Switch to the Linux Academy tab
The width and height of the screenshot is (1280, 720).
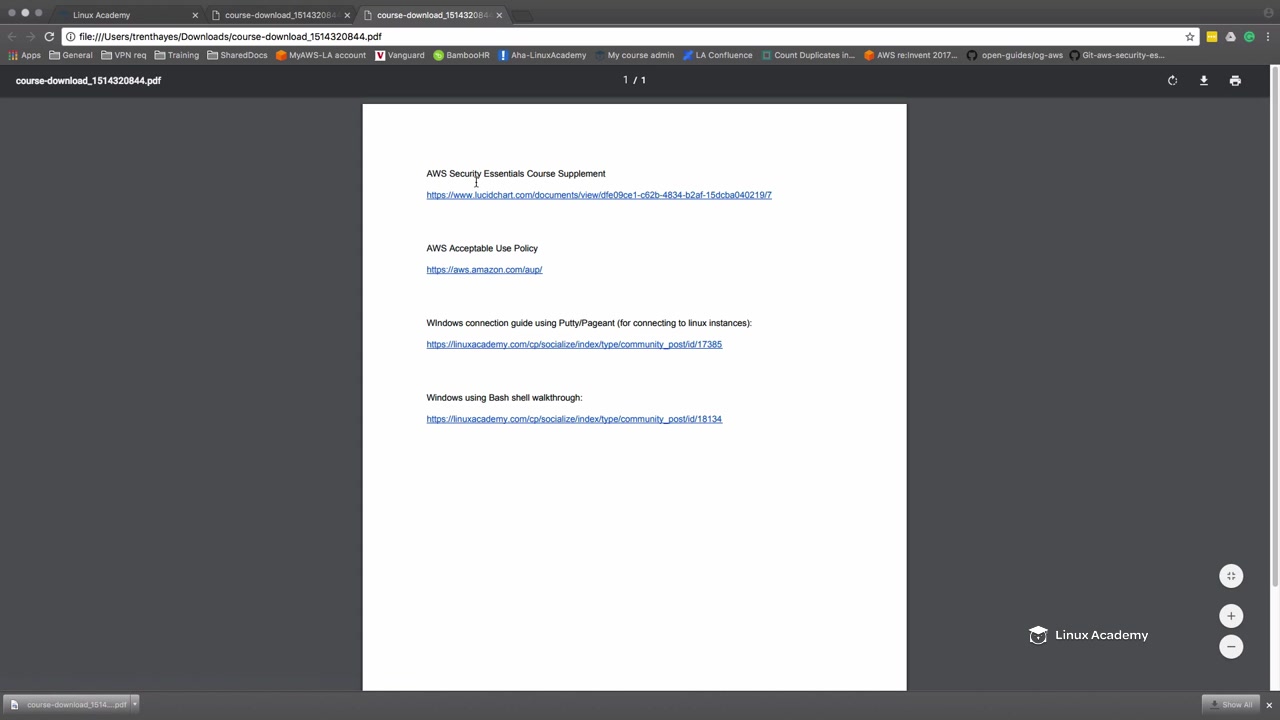(x=127, y=15)
